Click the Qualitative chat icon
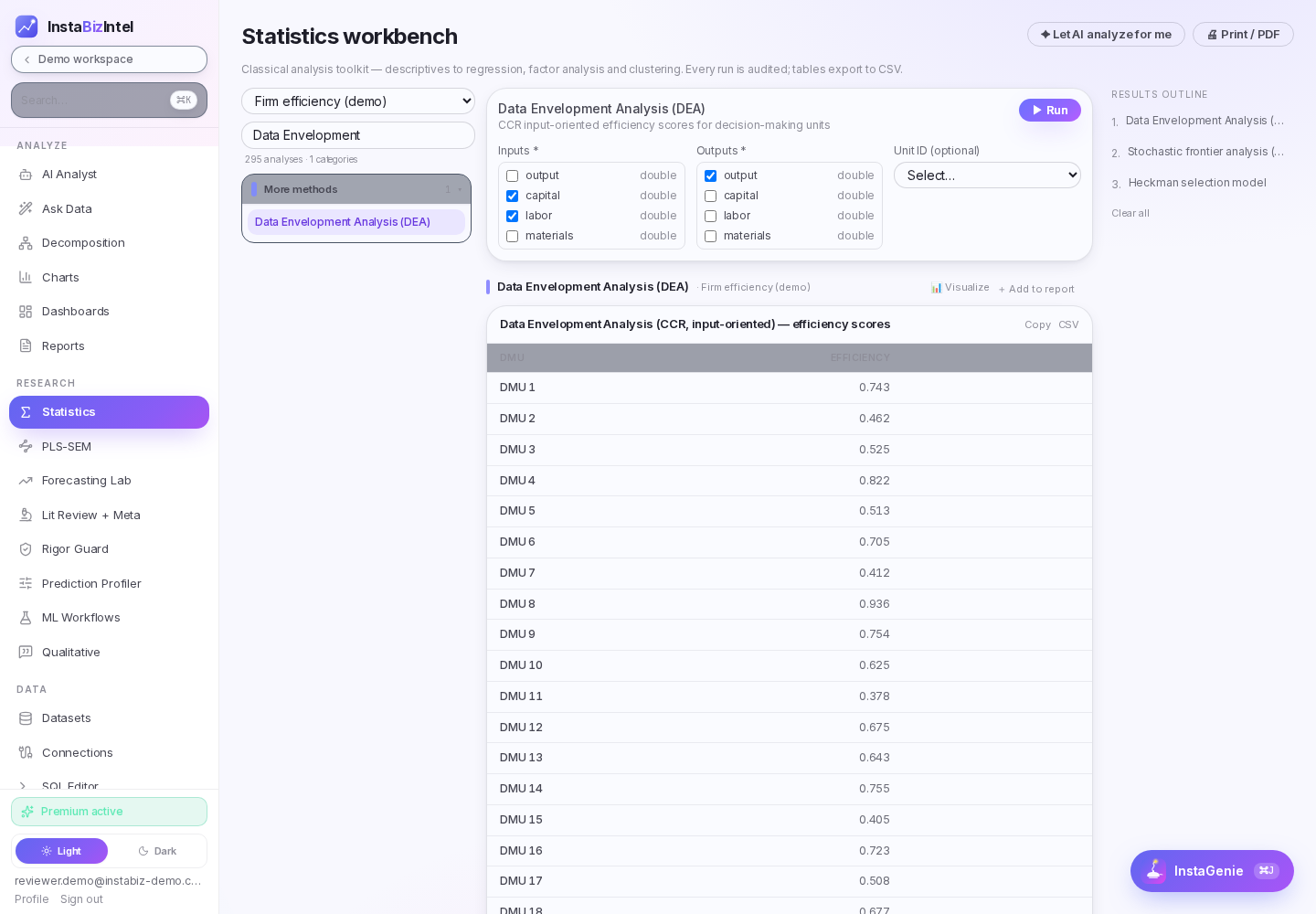This screenshot has height=914, width=1316. click(x=26, y=652)
